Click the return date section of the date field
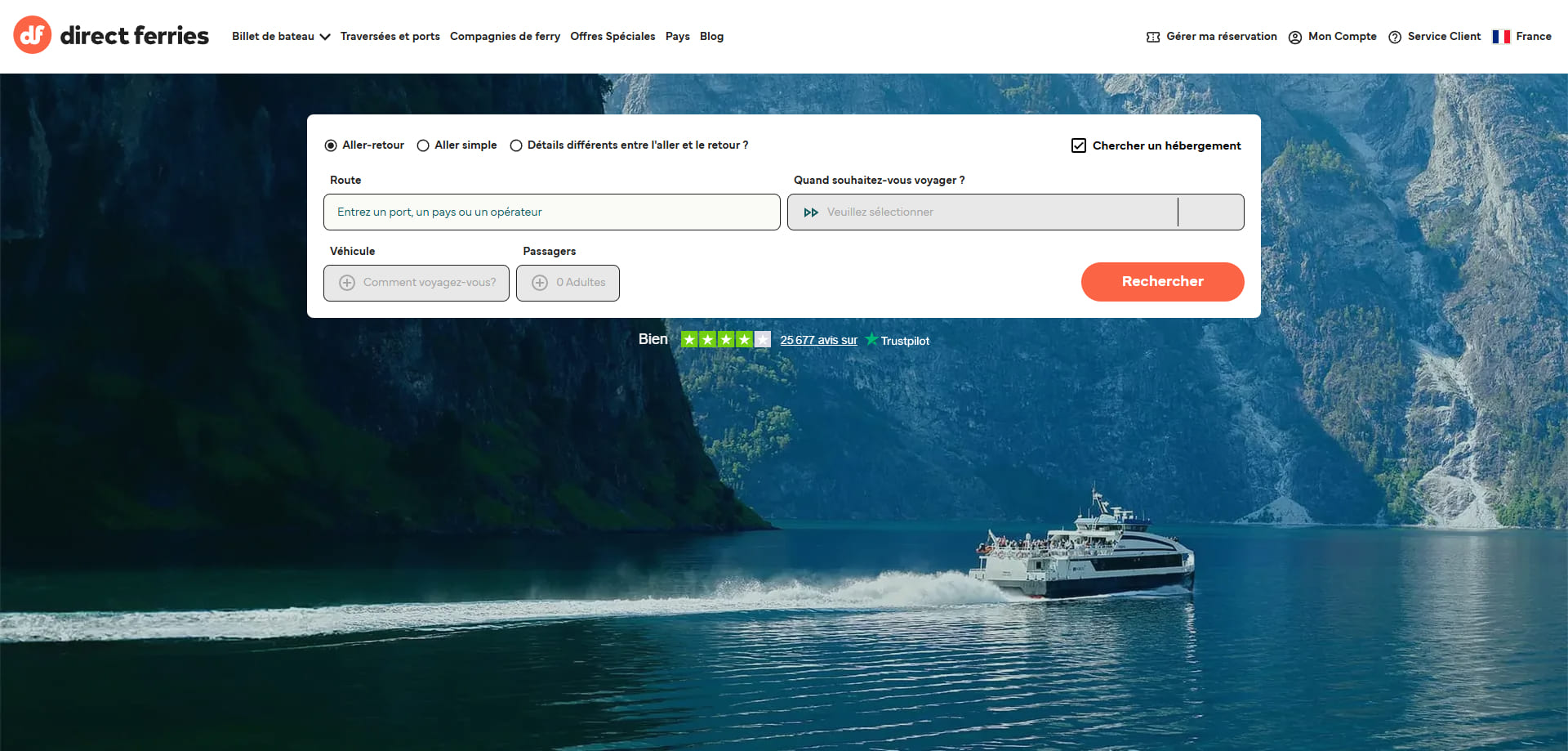The width and height of the screenshot is (1568, 751). click(x=1211, y=212)
